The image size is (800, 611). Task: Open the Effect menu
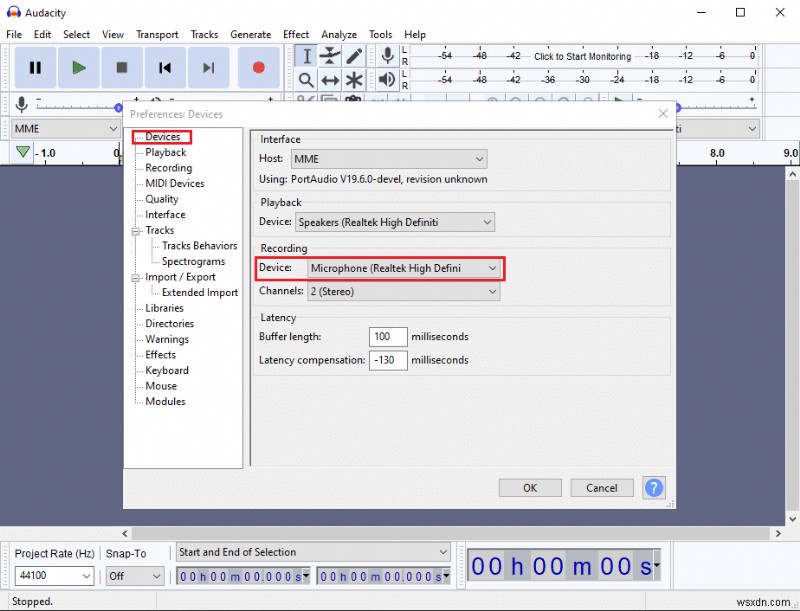coord(296,34)
